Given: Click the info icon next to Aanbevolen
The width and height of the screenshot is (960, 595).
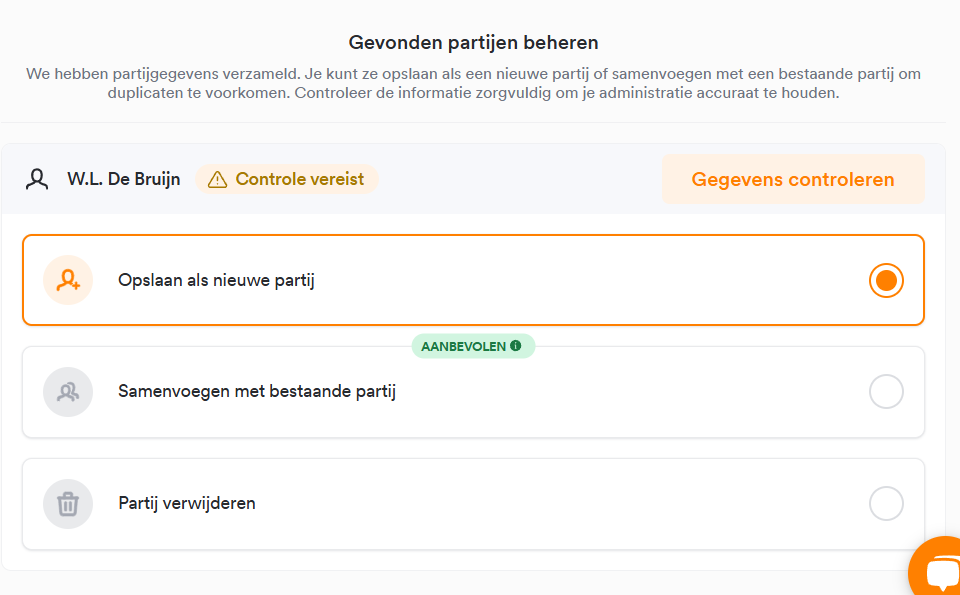Looking at the screenshot, I should pyautogui.click(x=516, y=346).
